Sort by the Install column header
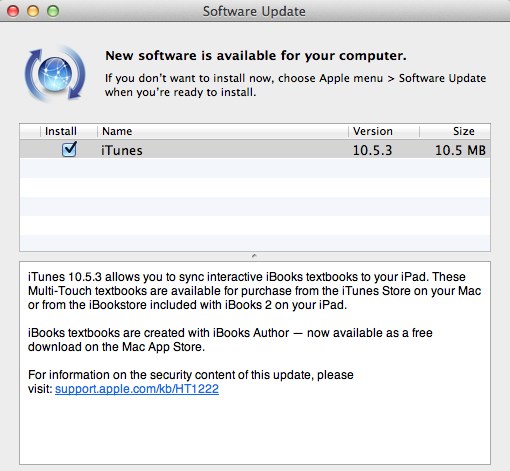This screenshot has width=510, height=471. click(61, 131)
